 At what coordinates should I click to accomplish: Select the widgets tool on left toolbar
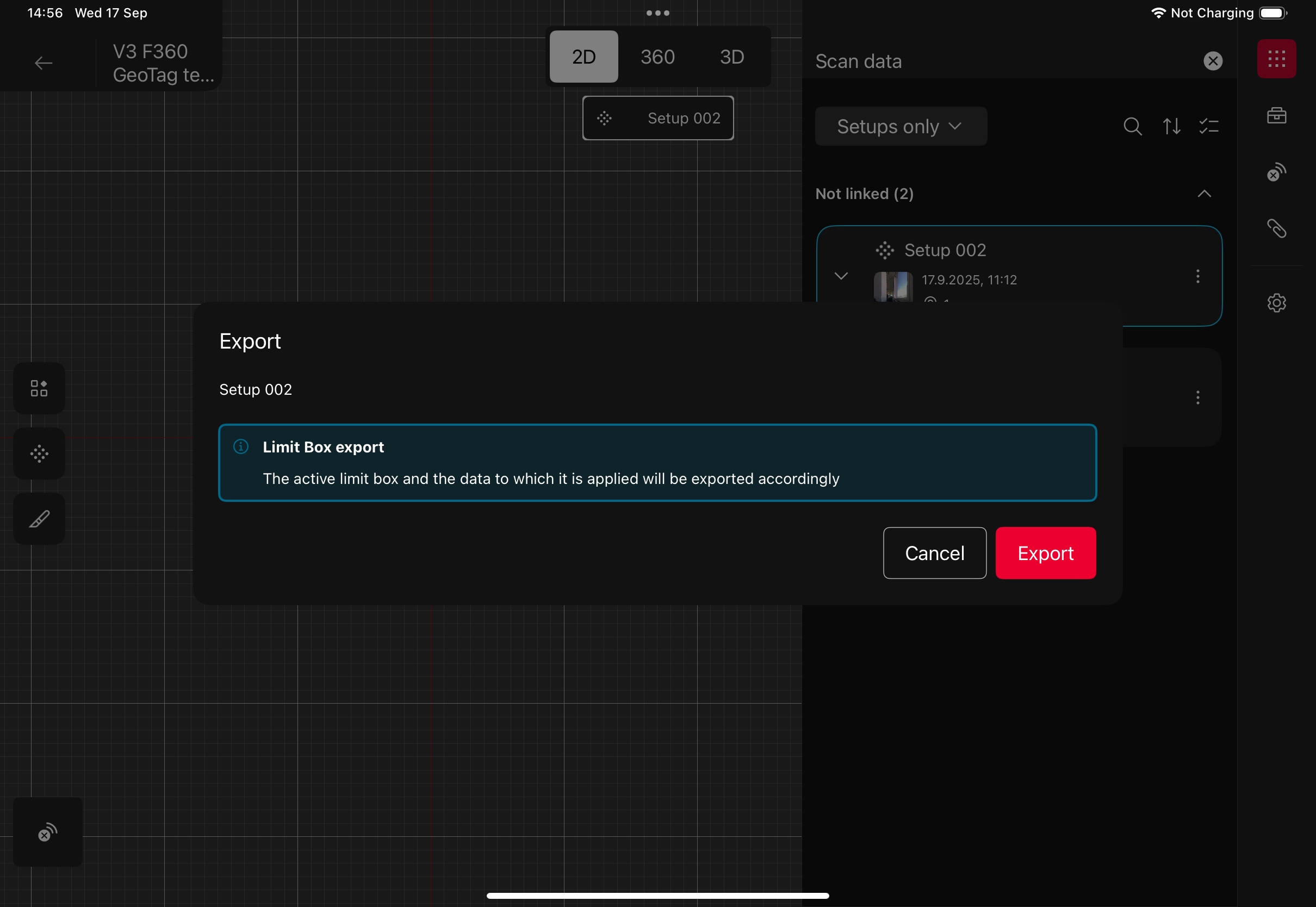(x=39, y=388)
